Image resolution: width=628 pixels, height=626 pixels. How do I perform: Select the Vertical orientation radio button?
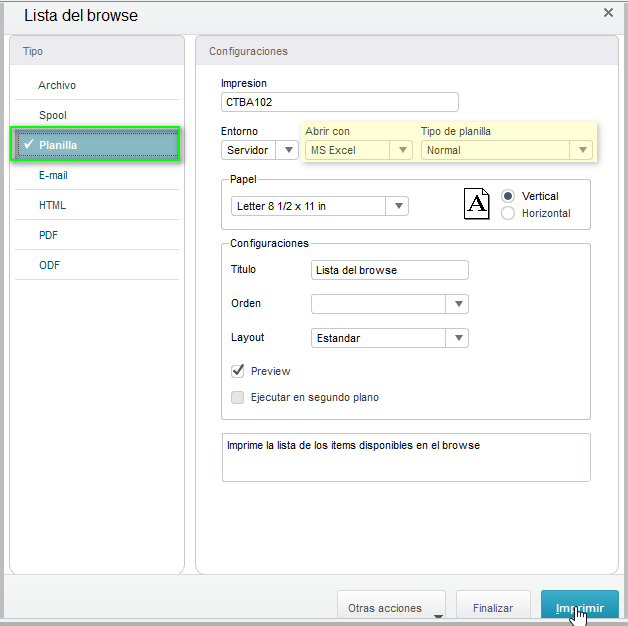pyautogui.click(x=508, y=196)
